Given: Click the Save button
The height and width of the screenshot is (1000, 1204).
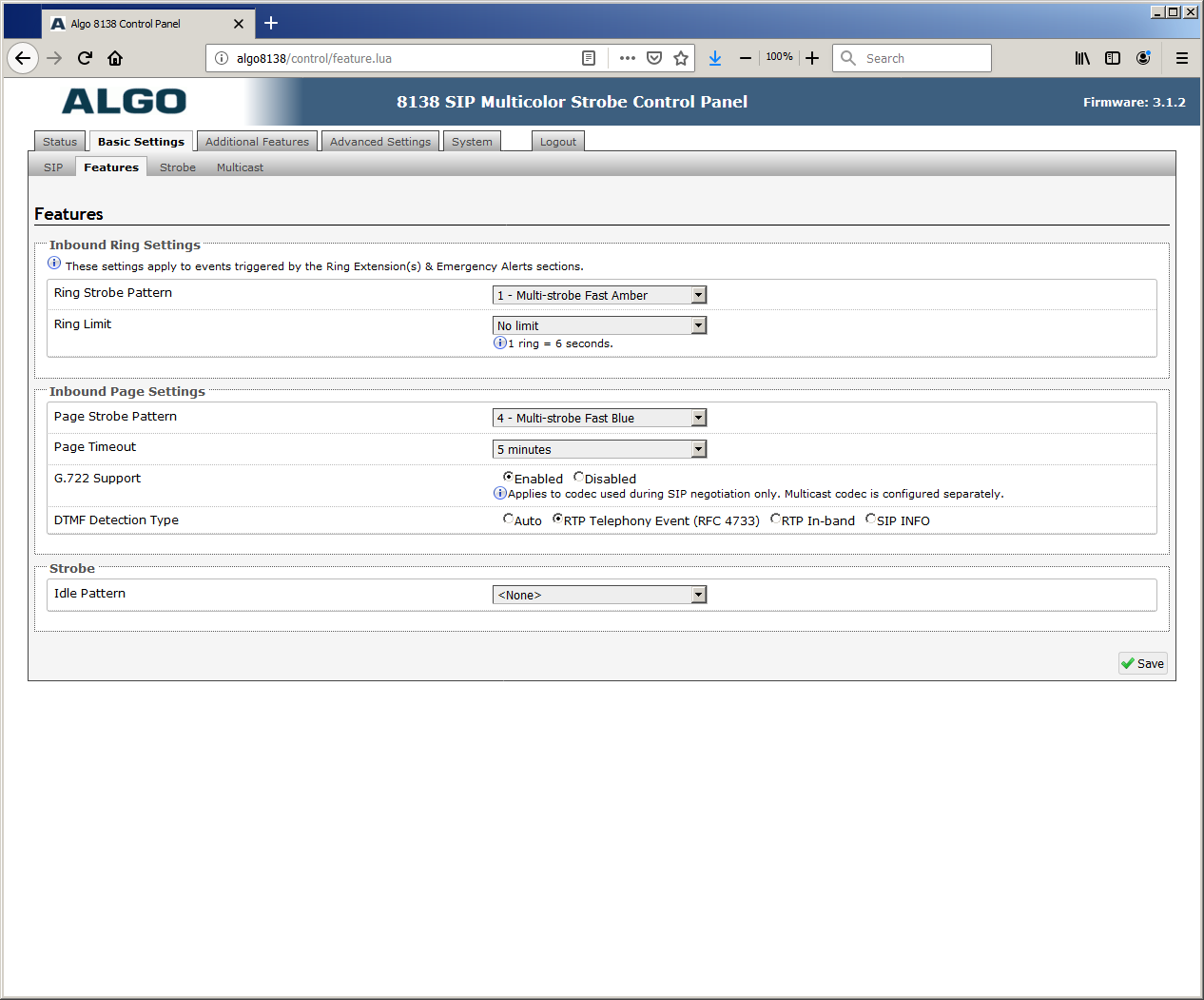Looking at the screenshot, I should coord(1142,663).
